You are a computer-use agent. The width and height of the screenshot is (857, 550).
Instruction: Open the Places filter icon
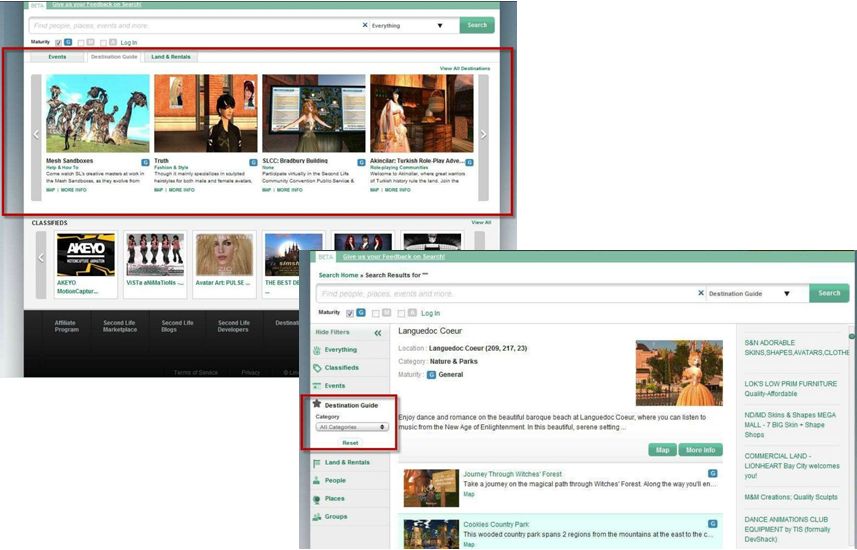click(317, 499)
